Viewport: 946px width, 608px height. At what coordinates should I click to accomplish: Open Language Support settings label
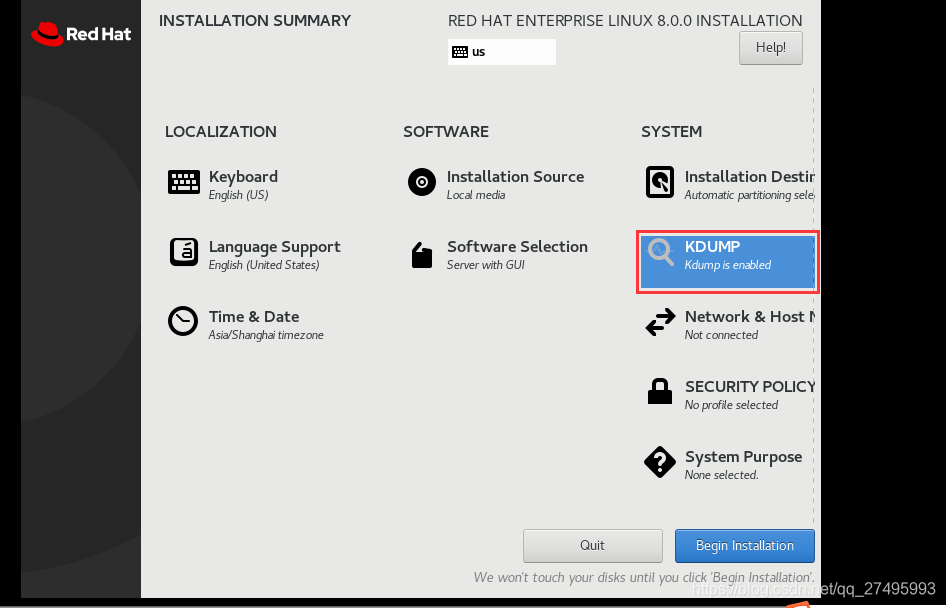[275, 247]
